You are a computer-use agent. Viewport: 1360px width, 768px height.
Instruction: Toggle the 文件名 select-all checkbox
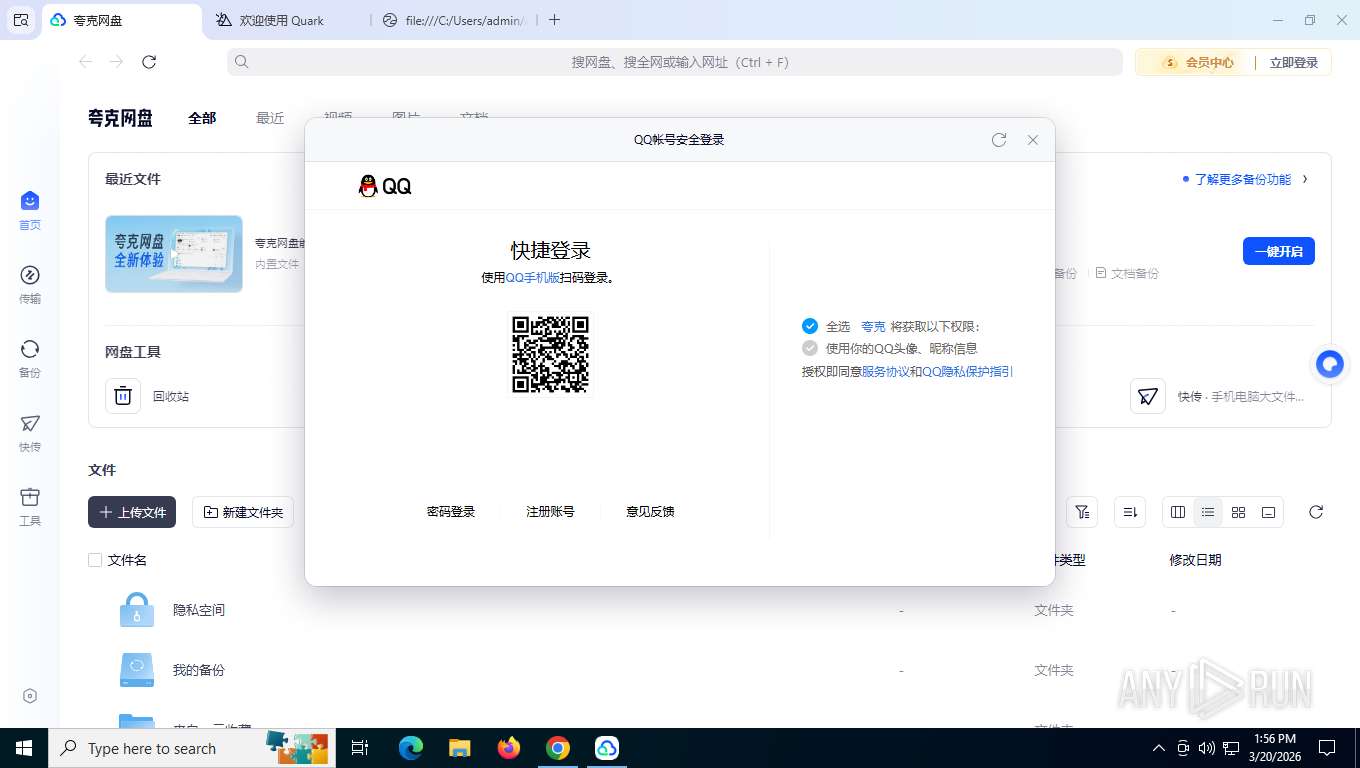[95, 560]
